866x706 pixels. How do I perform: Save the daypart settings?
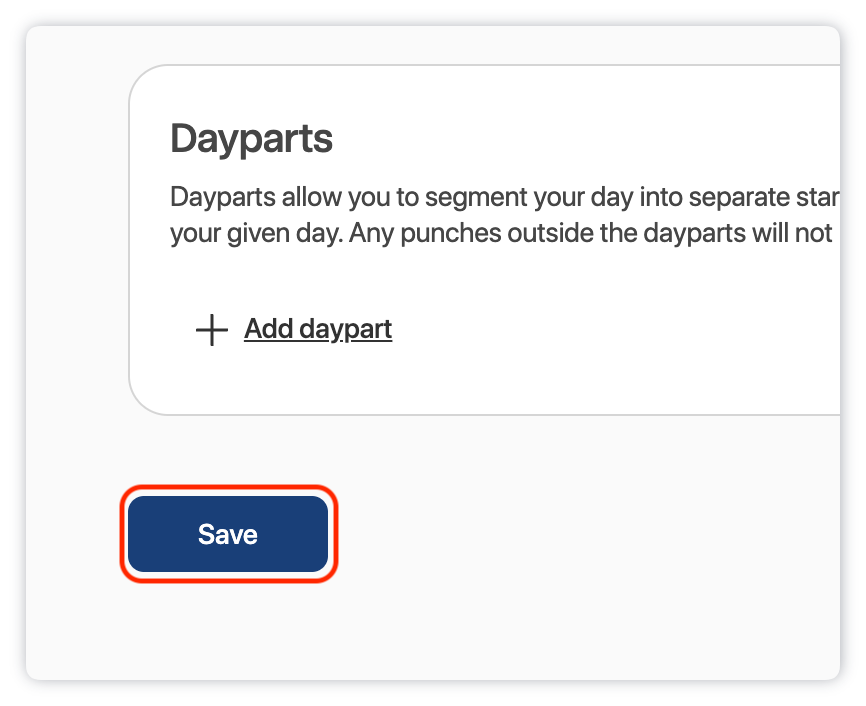(228, 534)
